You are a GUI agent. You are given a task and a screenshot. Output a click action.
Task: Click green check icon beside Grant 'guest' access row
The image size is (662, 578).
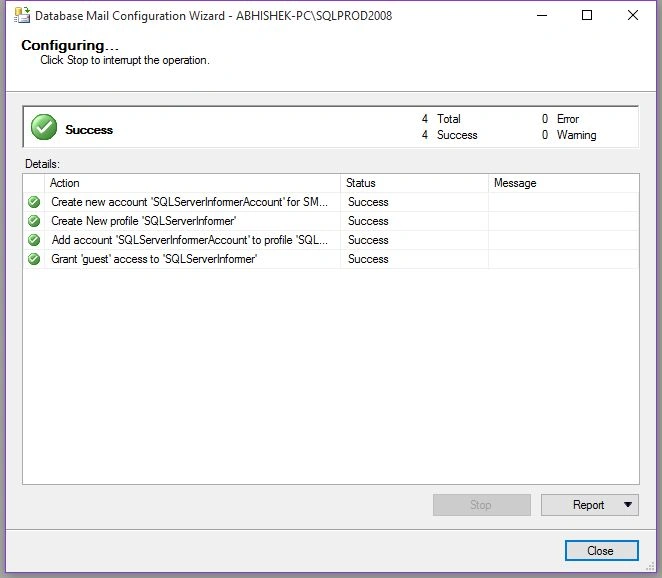coord(34,259)
